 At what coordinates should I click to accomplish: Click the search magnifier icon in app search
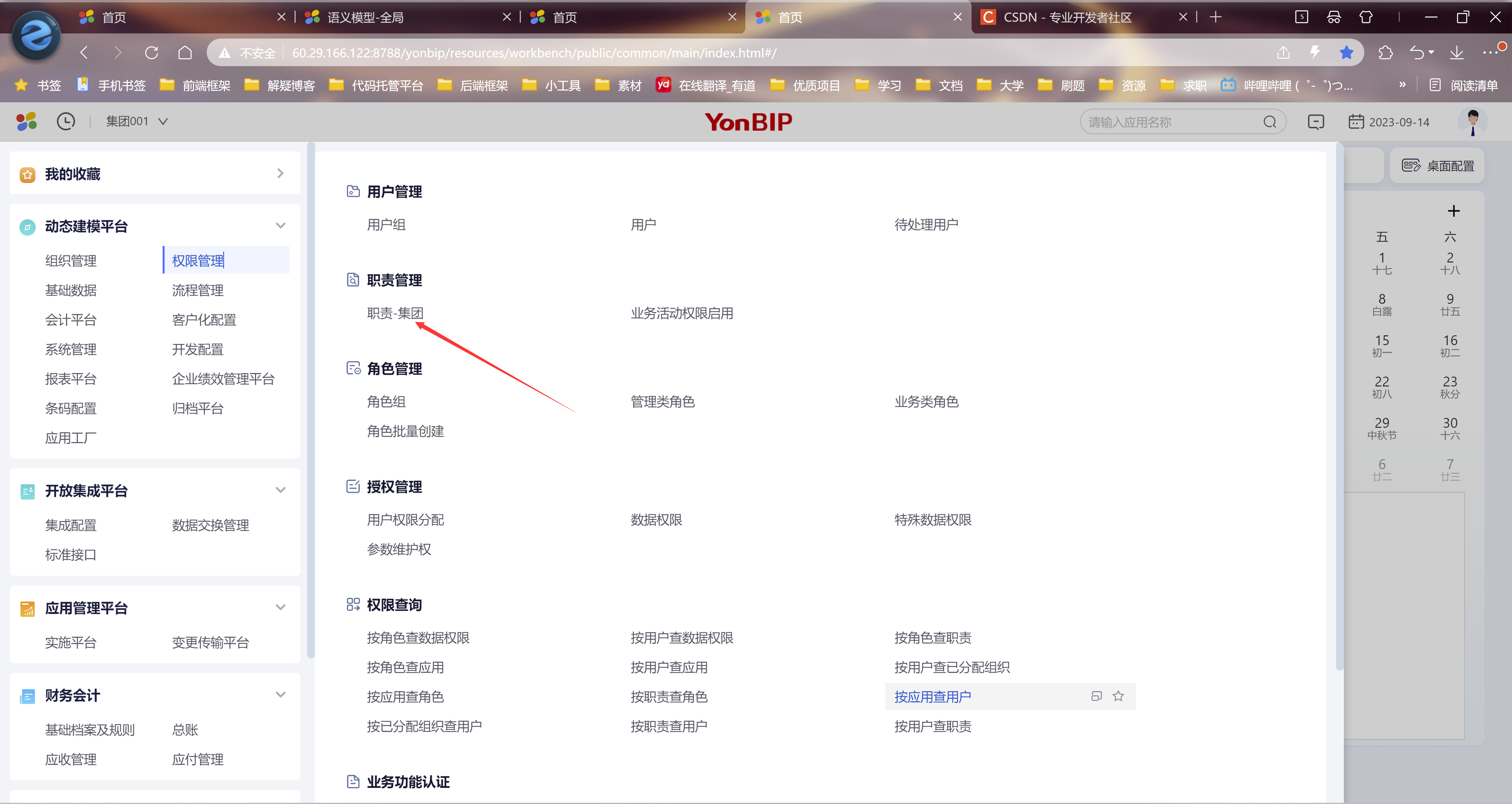(x=1269, y=122)
